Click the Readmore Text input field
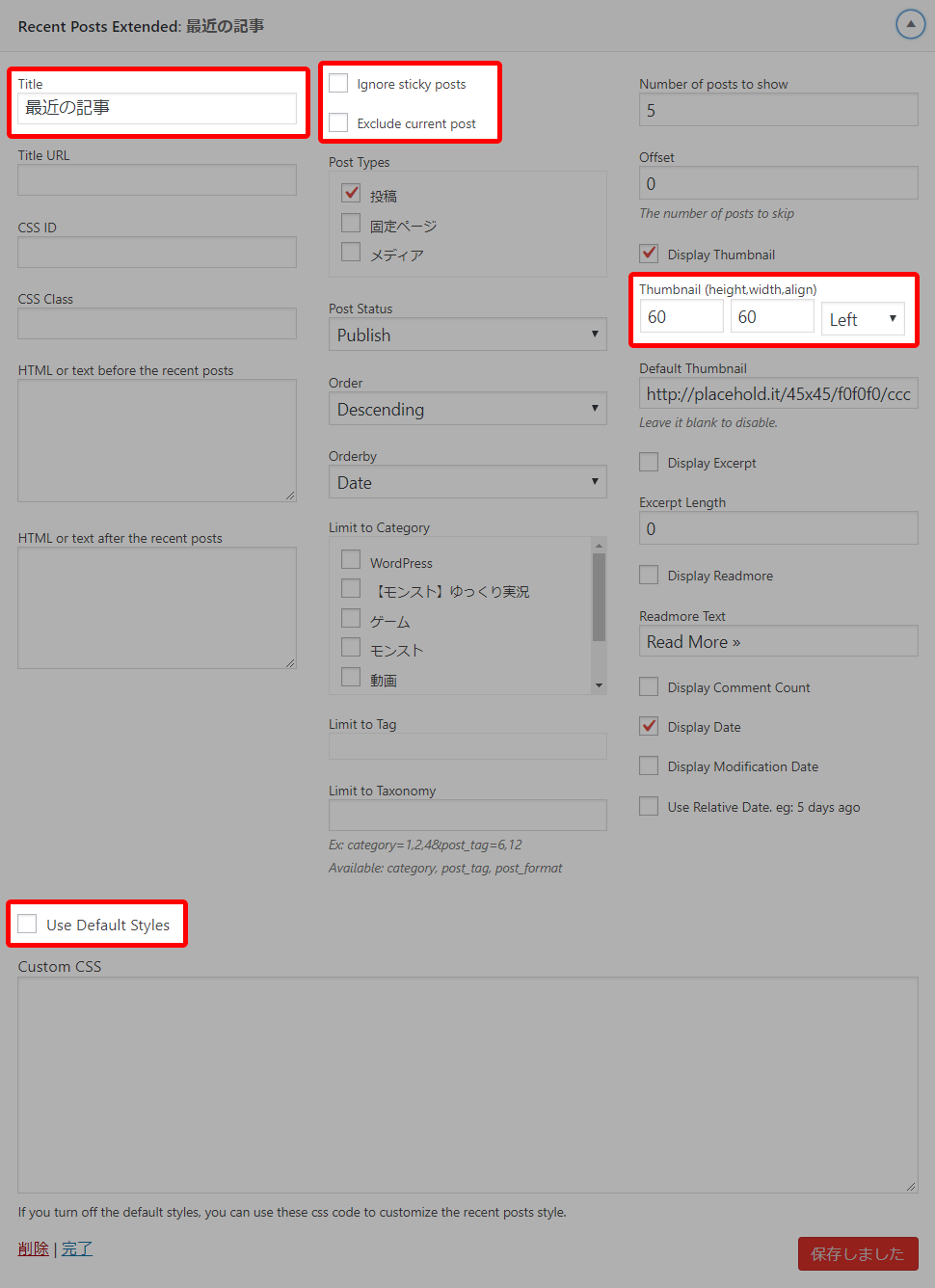The width and height of the screenshot is (935, 1288). (778, 641)
